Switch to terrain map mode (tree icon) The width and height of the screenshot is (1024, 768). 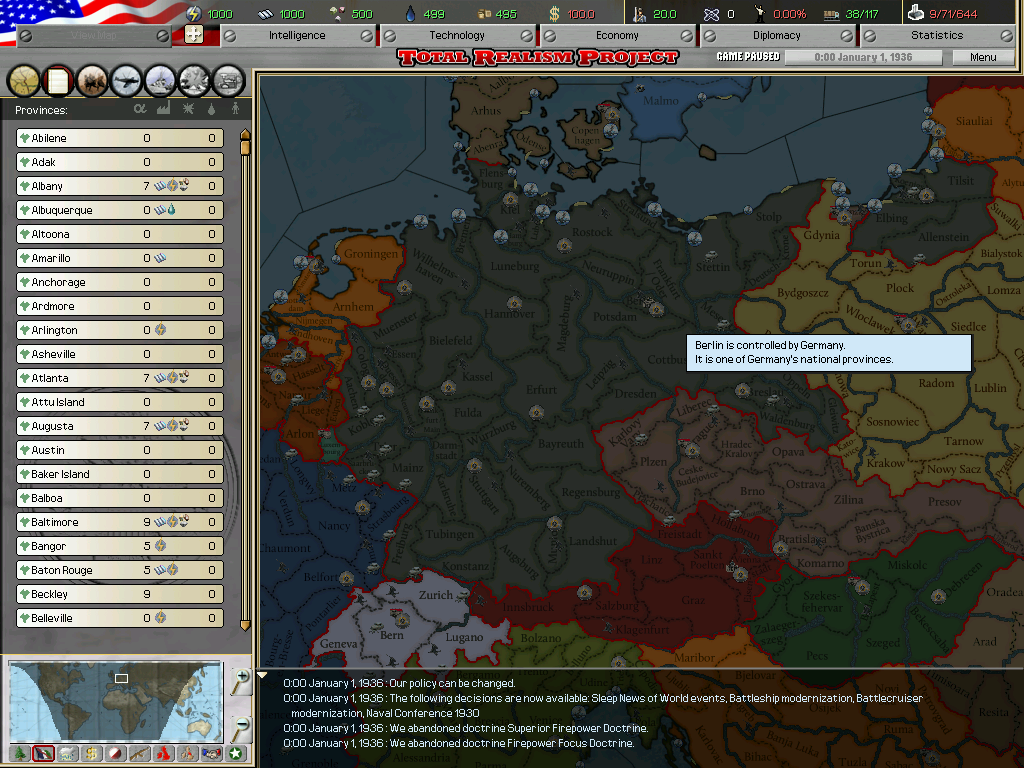pyautogui.click(x=19, y=753)
